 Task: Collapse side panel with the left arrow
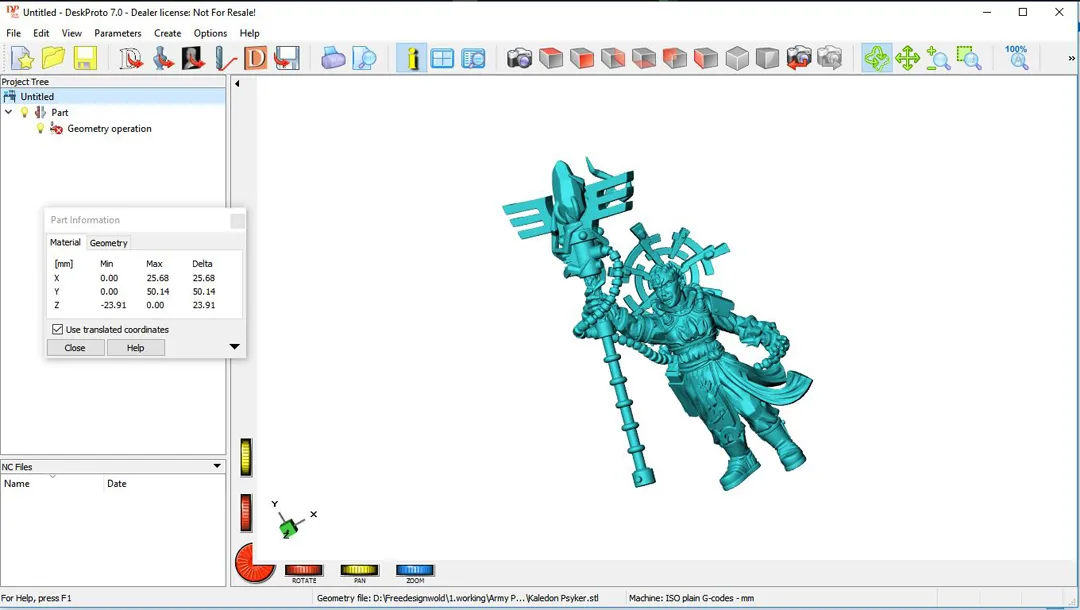click(237, 84)
